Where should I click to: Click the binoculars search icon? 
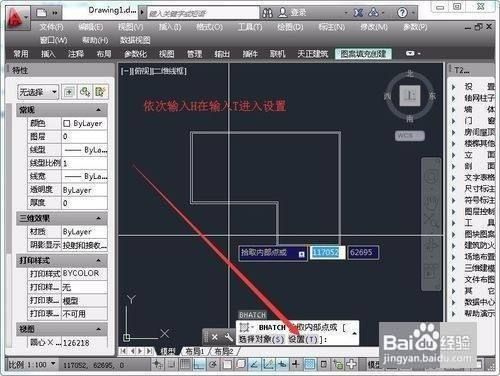[267, 13]
